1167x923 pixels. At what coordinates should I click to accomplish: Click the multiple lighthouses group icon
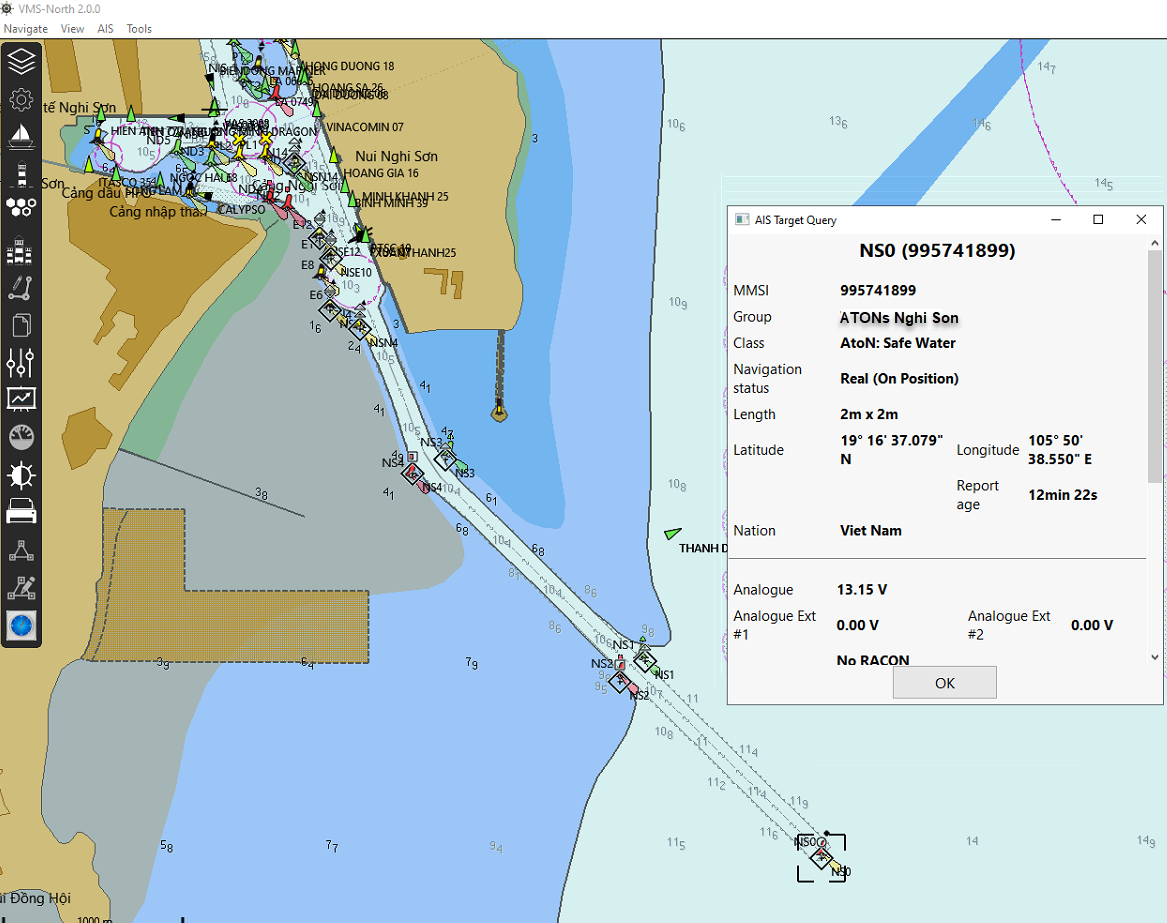21,251
